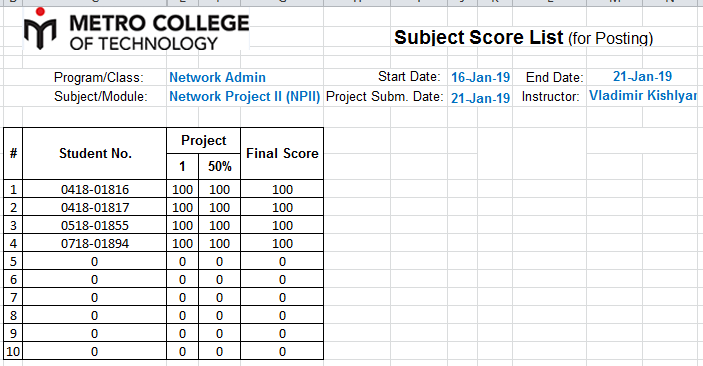
Task: Select student number '0718-01894'
Action: click(x=95, y=243)
